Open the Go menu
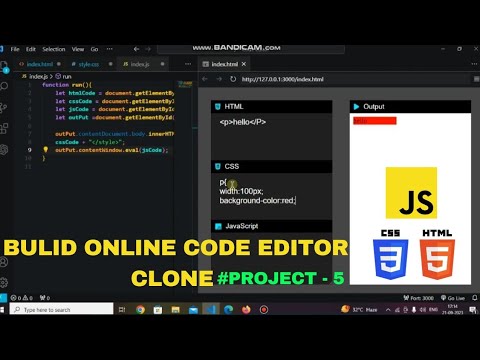 pos(94,49)
